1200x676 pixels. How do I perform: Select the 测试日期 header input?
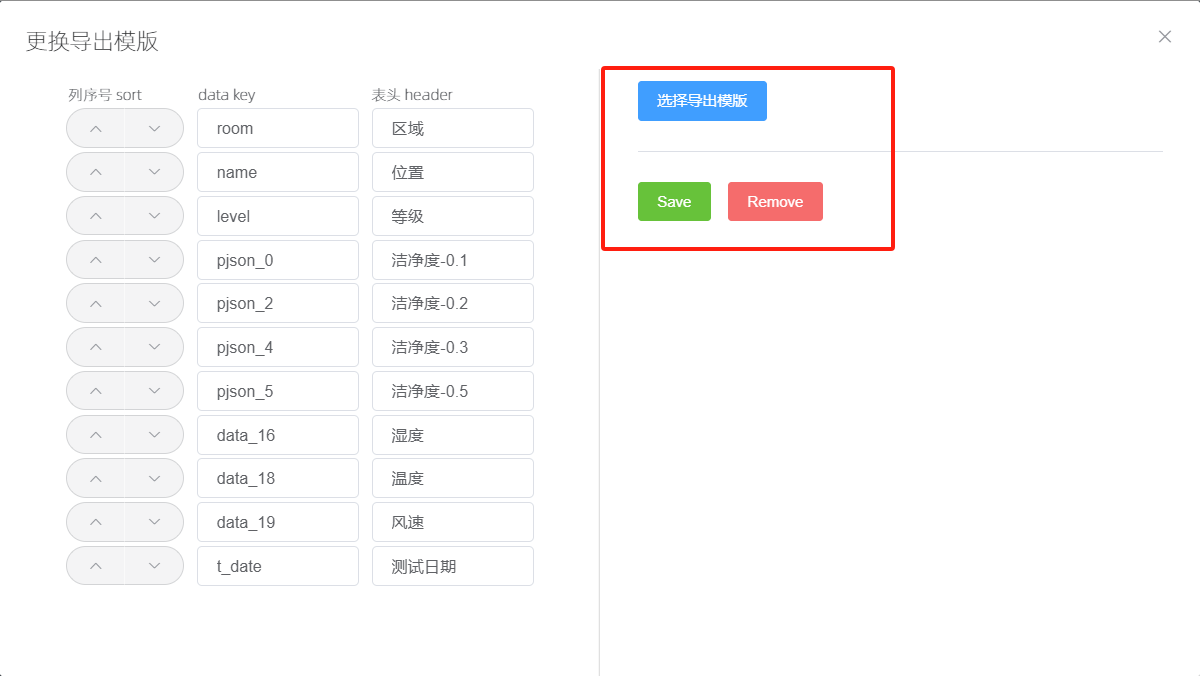452,566
